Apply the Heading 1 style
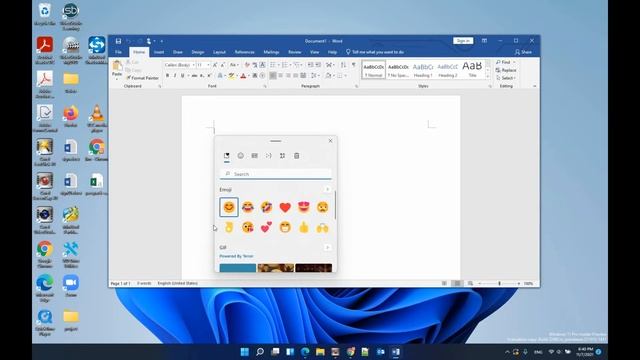The height and width of the screenshot is (360, 640). click(423, 70)
